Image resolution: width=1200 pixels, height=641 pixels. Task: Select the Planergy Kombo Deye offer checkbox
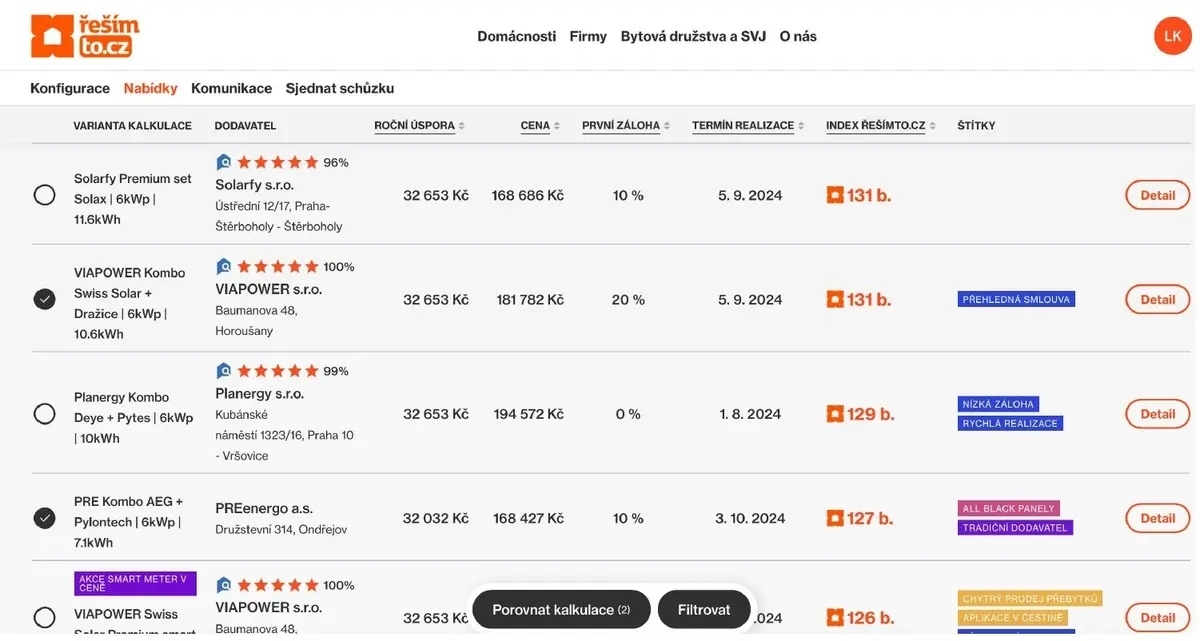pyautogui.click(x=44, y=414)
